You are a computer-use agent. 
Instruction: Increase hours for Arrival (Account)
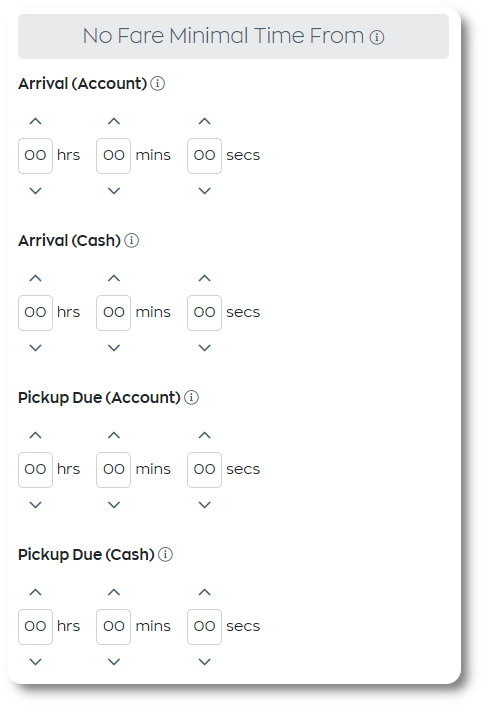coord(35,121)
